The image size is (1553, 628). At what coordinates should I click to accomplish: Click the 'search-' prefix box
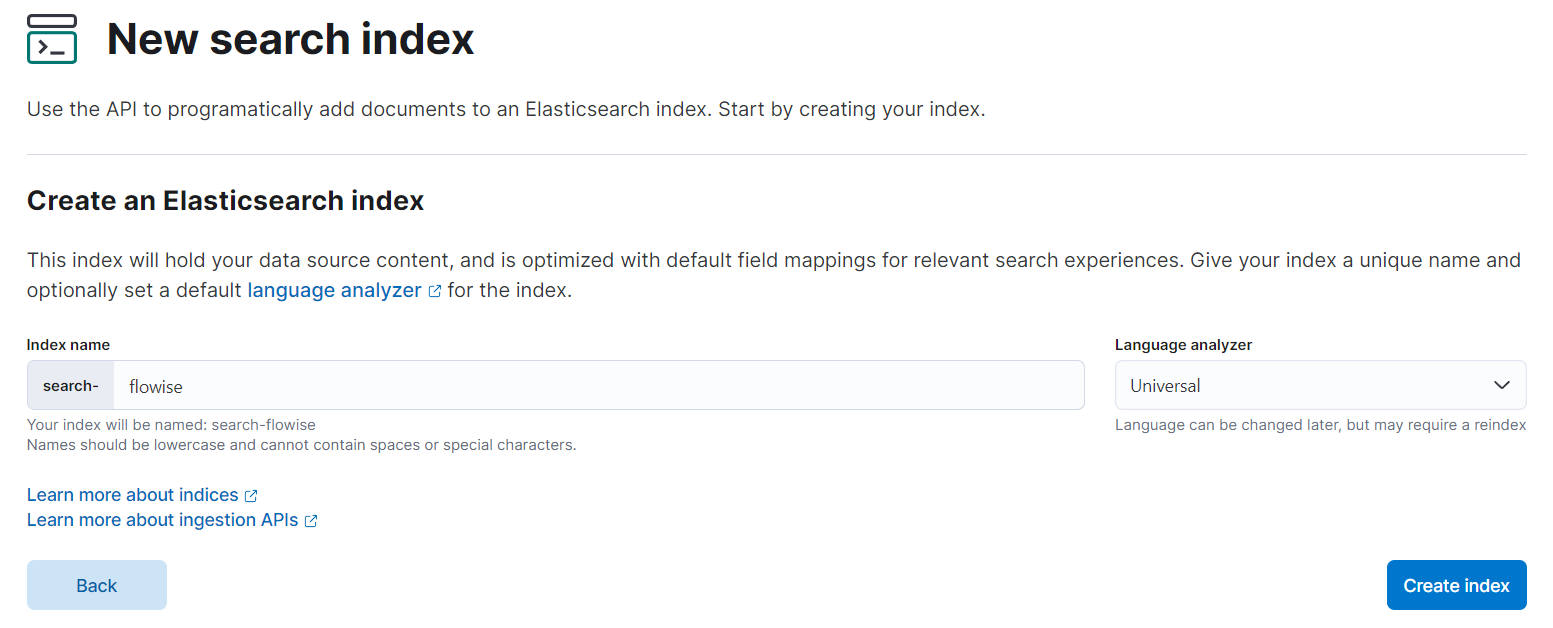[71, 385]
